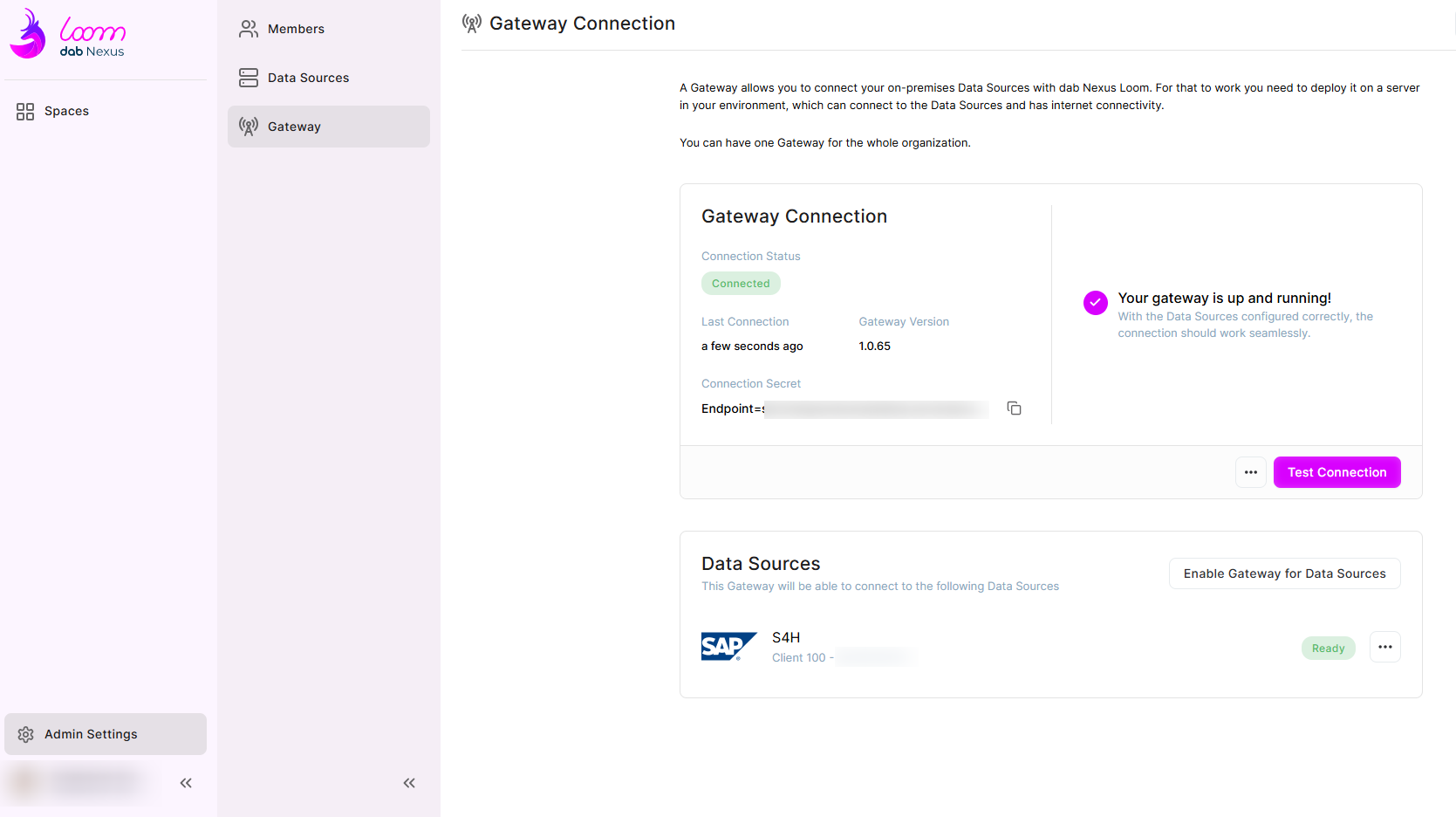Collapse the main left sidebar
The width and height of the screenshot is (1456, 817).
[x=186, y=783]
